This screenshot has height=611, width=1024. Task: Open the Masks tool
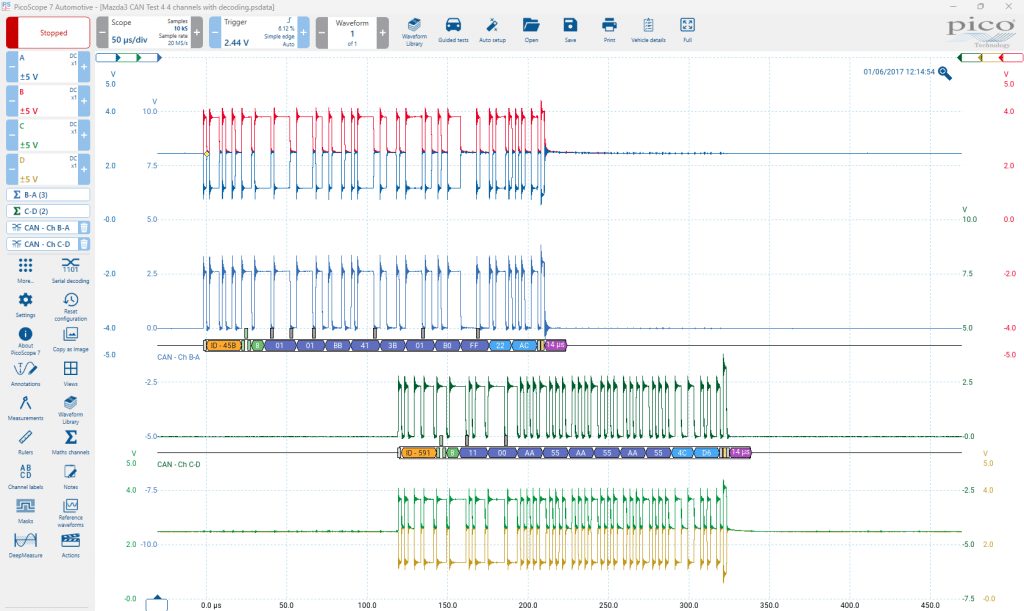(x=25, y=510)
